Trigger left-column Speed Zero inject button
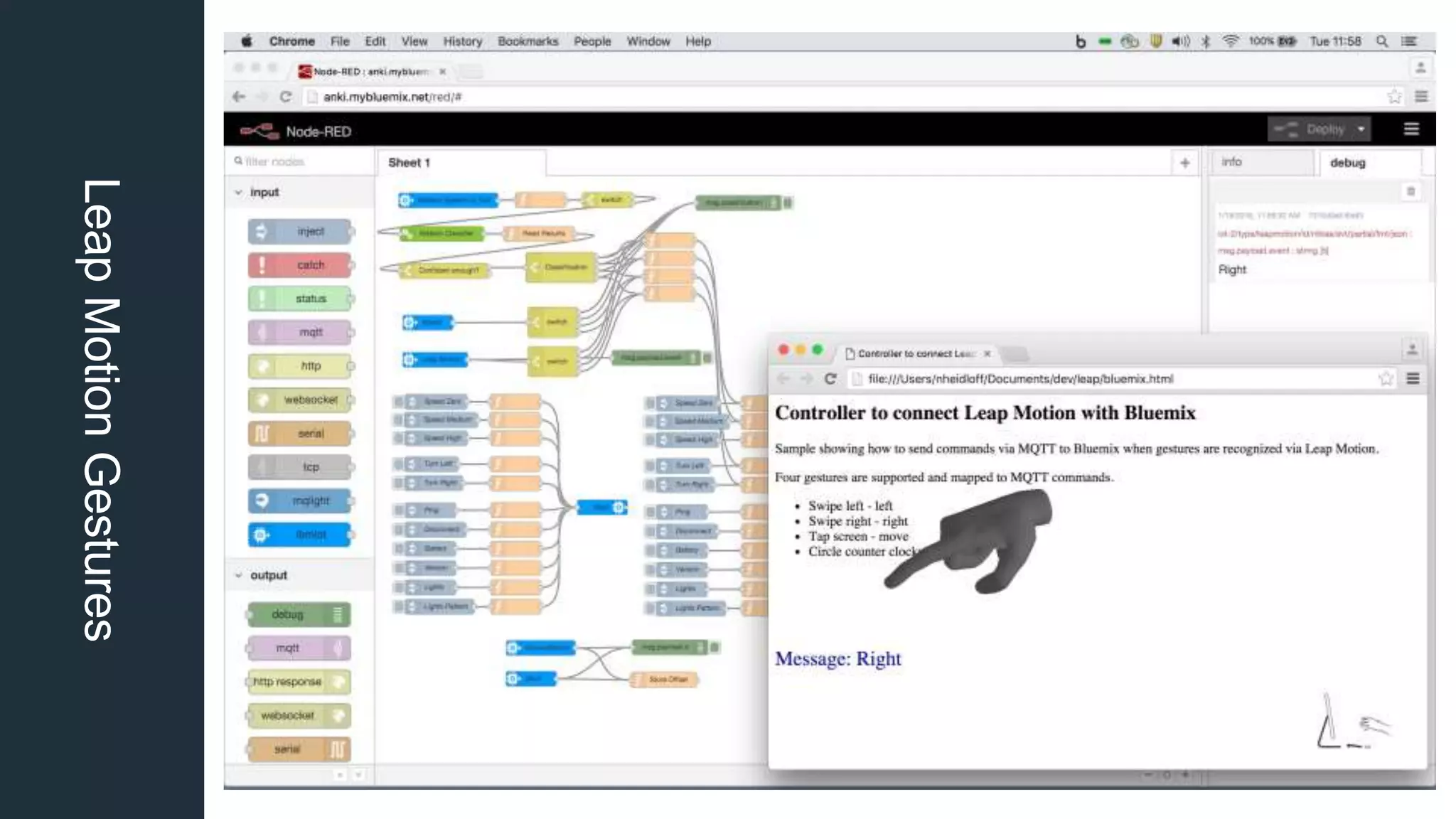Screen dimensions: 1456x819 pos(399,402)
